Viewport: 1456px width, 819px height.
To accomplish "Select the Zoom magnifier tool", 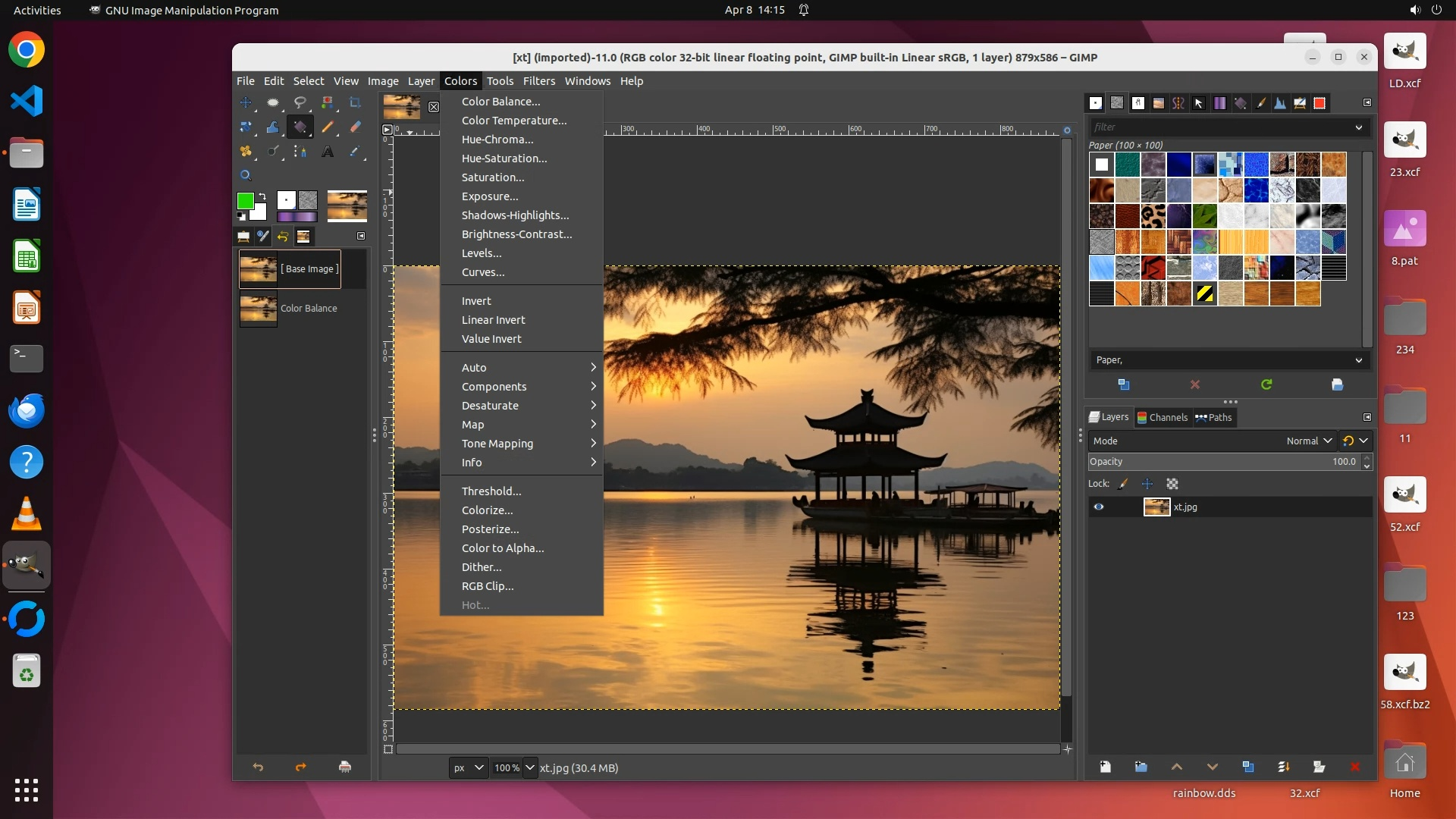I will (x=246, y=175).
